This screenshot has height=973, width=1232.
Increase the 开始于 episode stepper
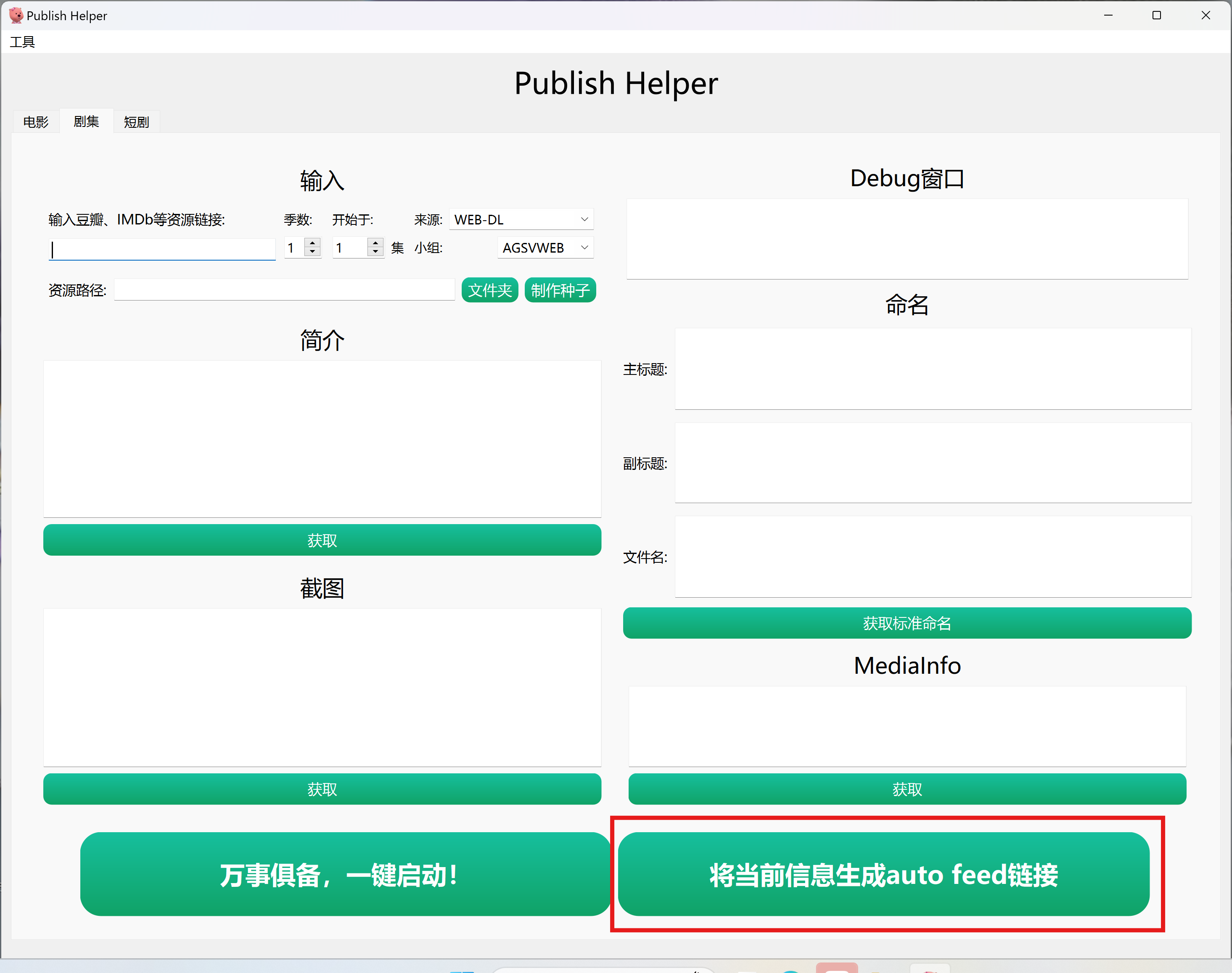(375, 243)
